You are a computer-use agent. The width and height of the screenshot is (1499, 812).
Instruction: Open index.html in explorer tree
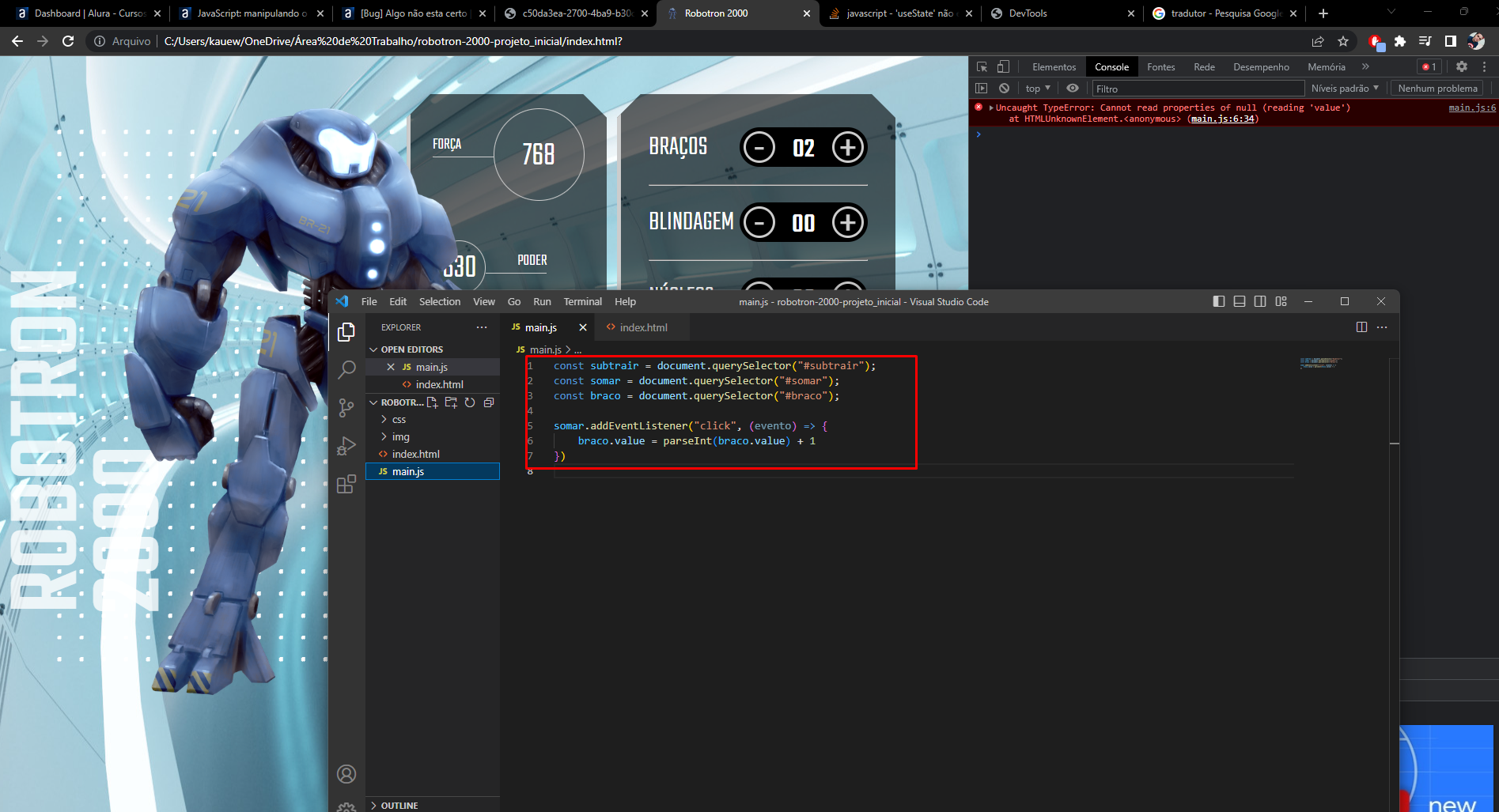coord(433,455)
